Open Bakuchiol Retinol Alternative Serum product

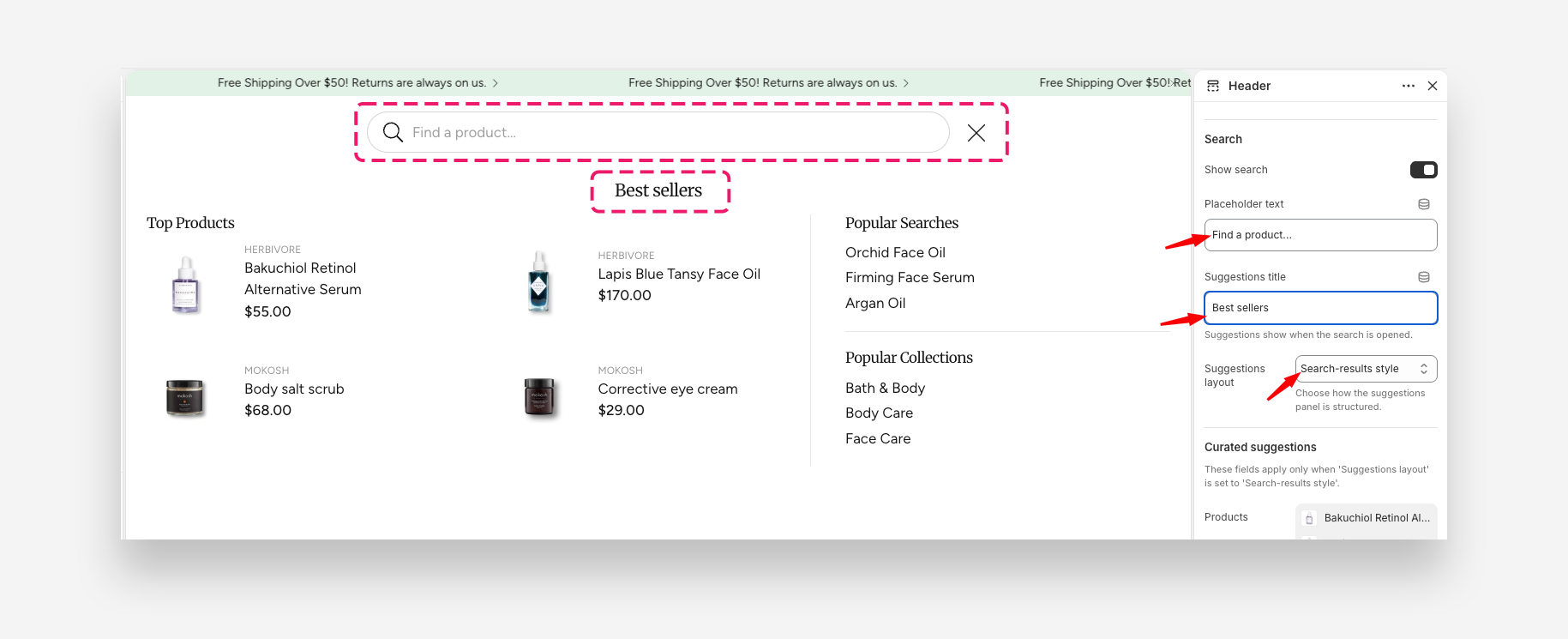click(303, 279)
